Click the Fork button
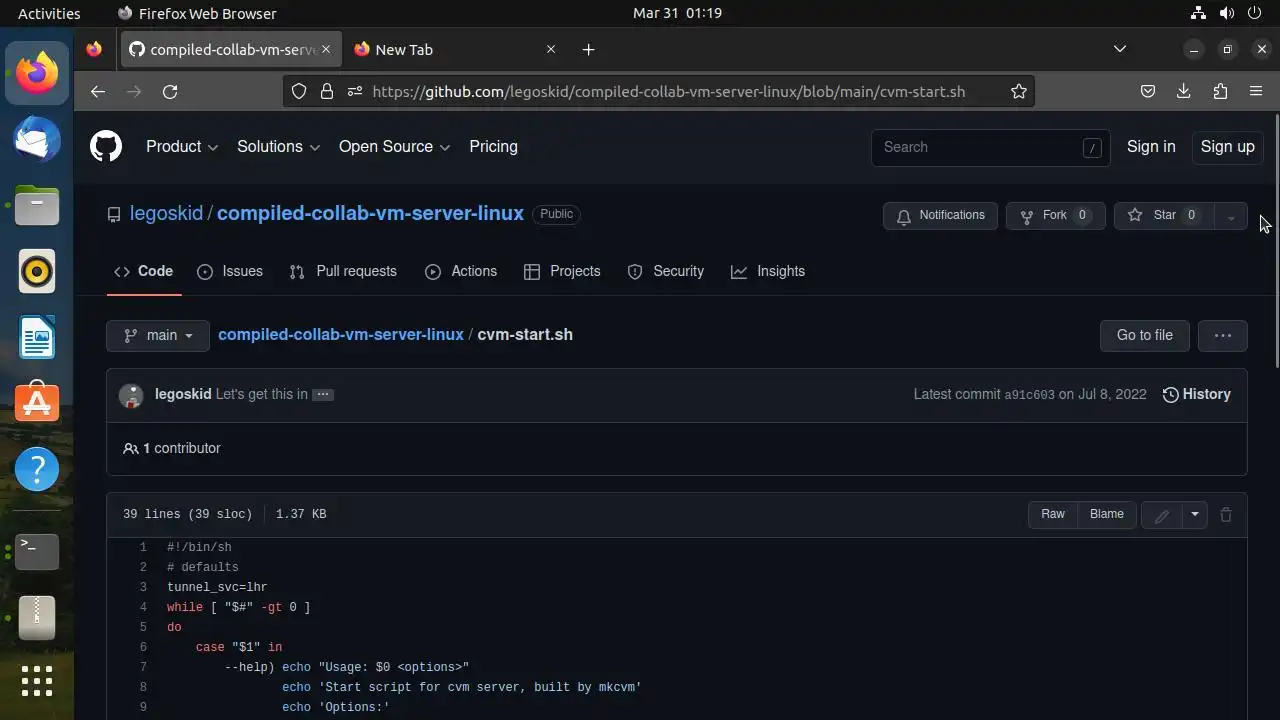Viewport: 1280px width, 720px height. pyautogui.click(x=1055, y=215)
